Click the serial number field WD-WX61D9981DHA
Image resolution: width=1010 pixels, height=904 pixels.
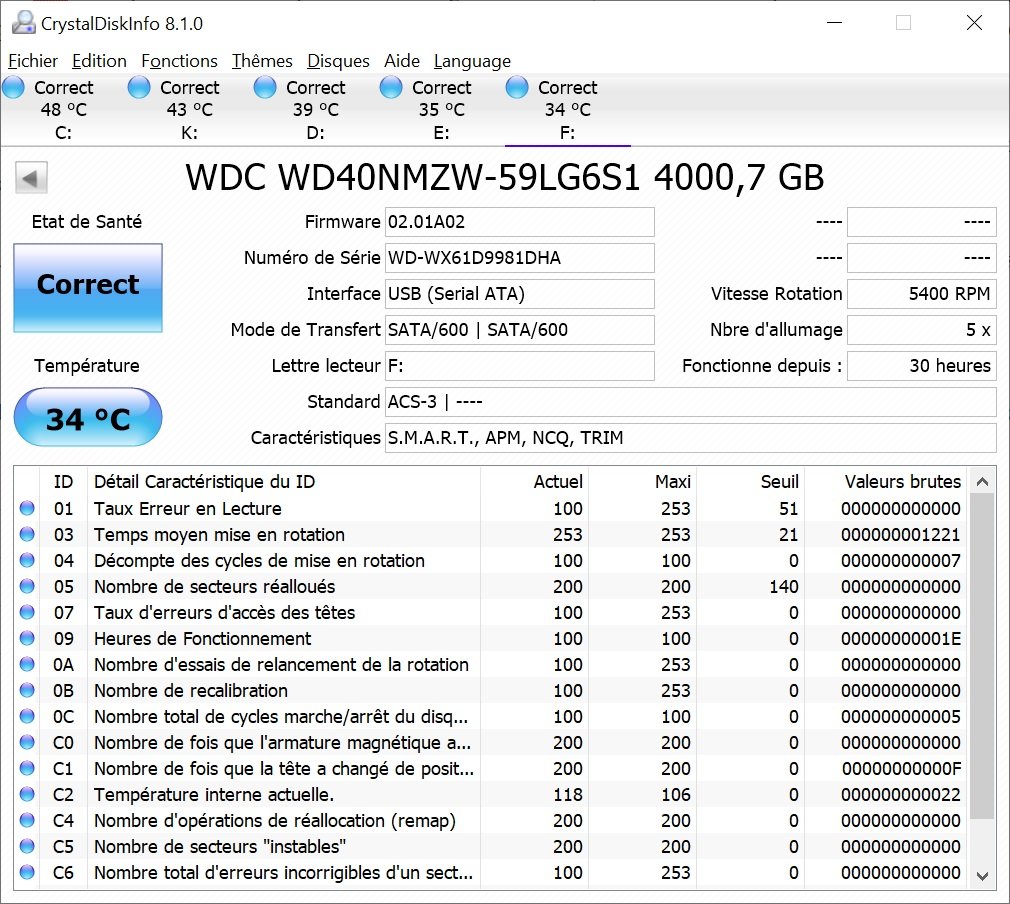coord(520,258)
